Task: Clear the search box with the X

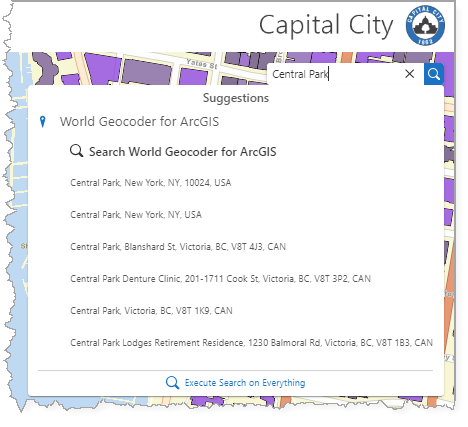Action: click(409, 74)
